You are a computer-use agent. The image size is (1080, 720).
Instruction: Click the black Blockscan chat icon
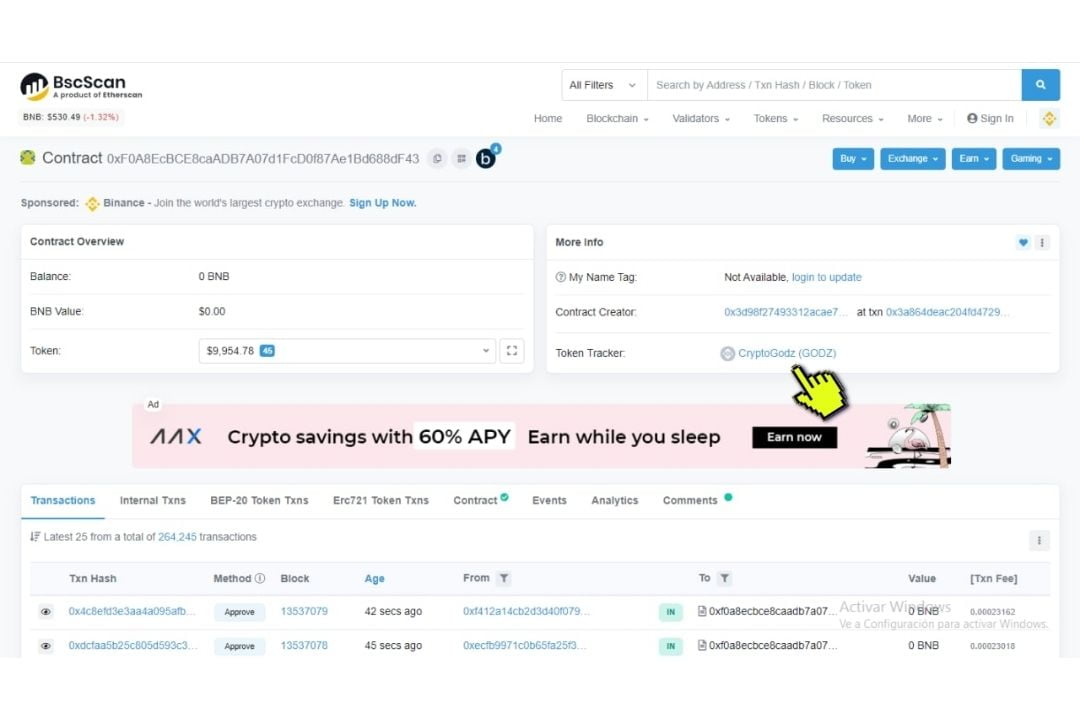click(x=486, y=158)
